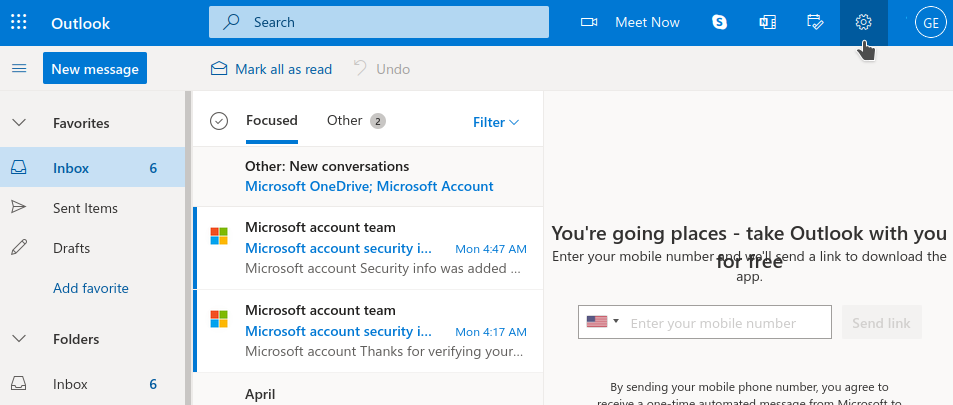This screenshot has width=953, height=405.
Task: Mark all as read
Action: [272, 69]
